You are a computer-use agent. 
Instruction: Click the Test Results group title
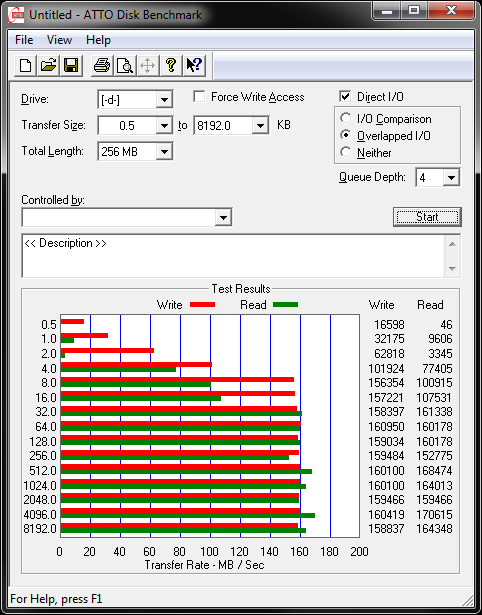point(241,289)
